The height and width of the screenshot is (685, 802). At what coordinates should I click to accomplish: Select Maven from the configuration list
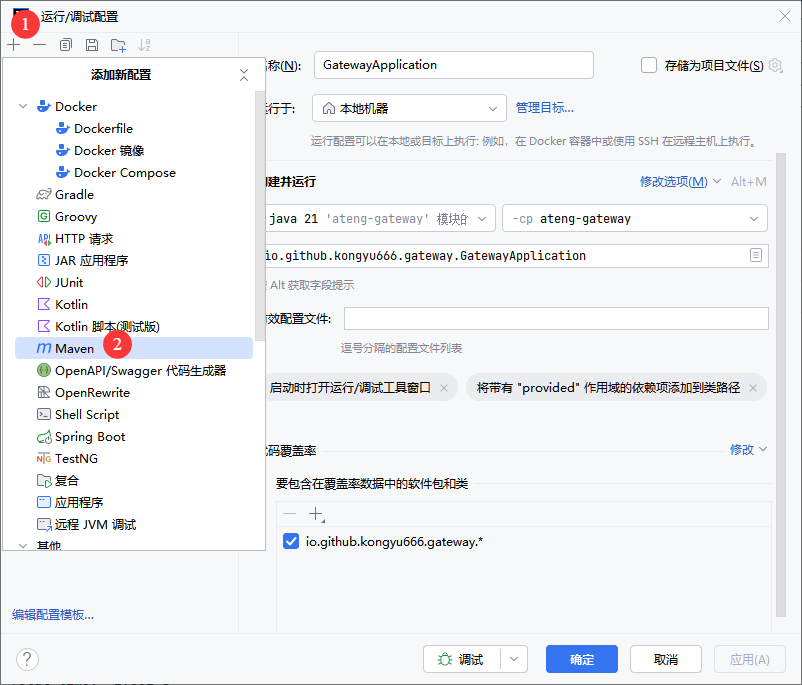[75, 348]
